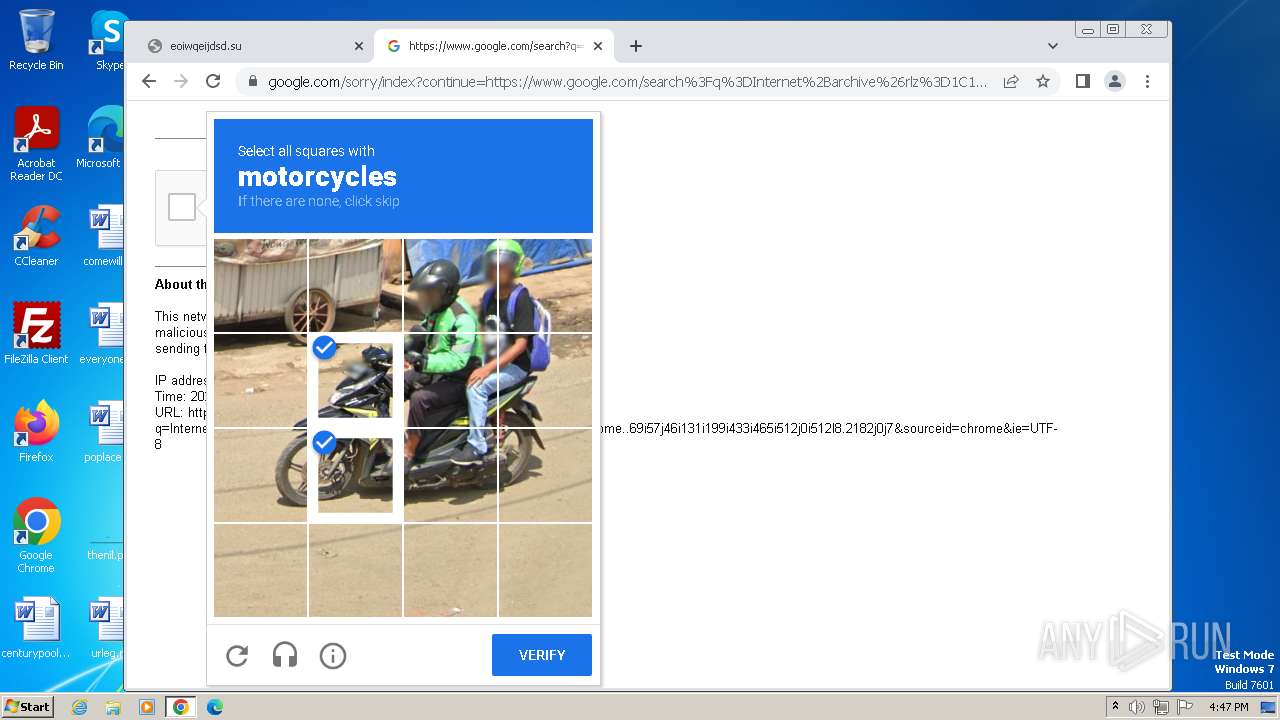Open Internet Explorer from taskbar
The width and height of the screenshot is (1280, 720).
click(79, 707)
